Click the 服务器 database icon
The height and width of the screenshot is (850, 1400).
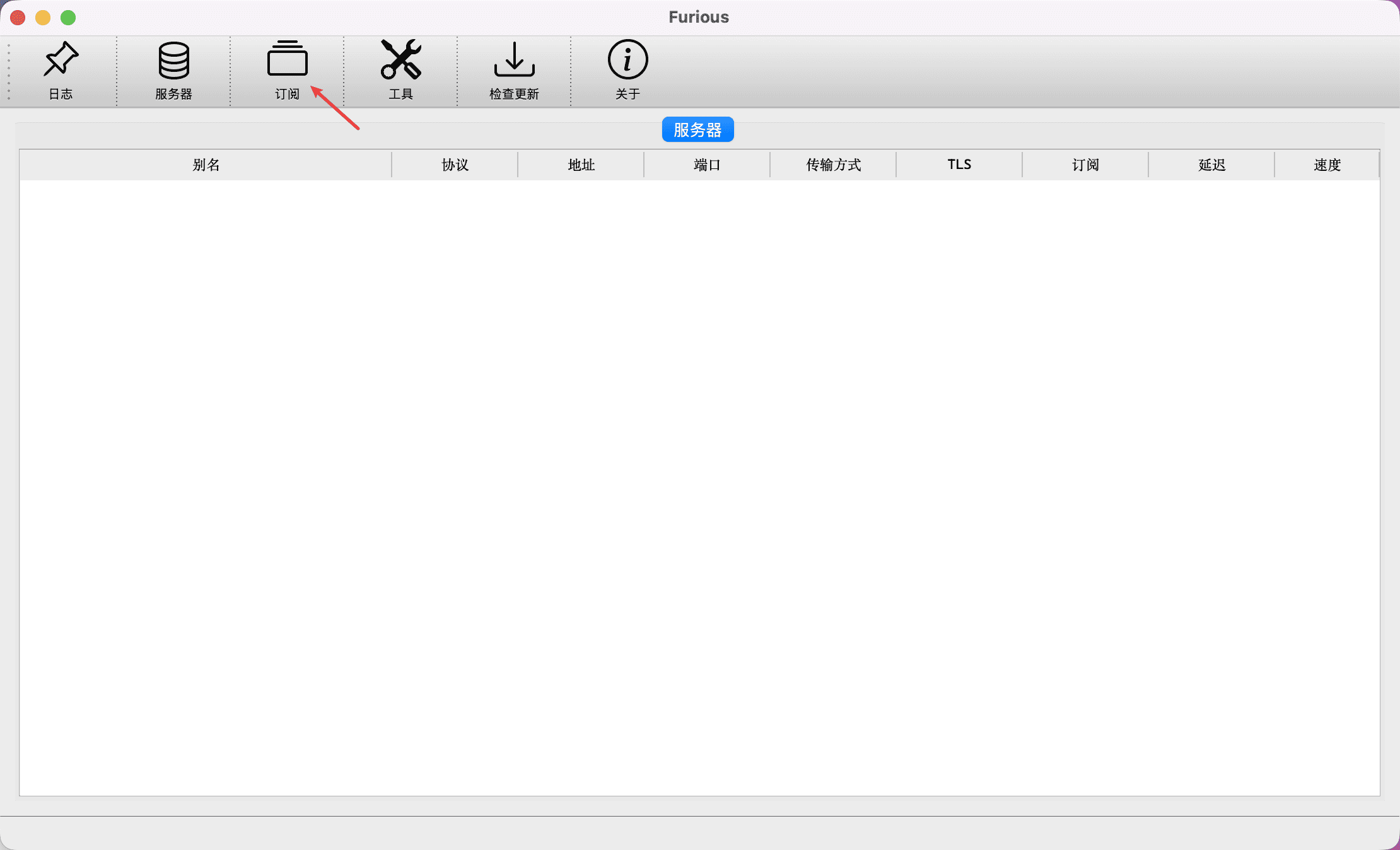(x=173, y=69)
